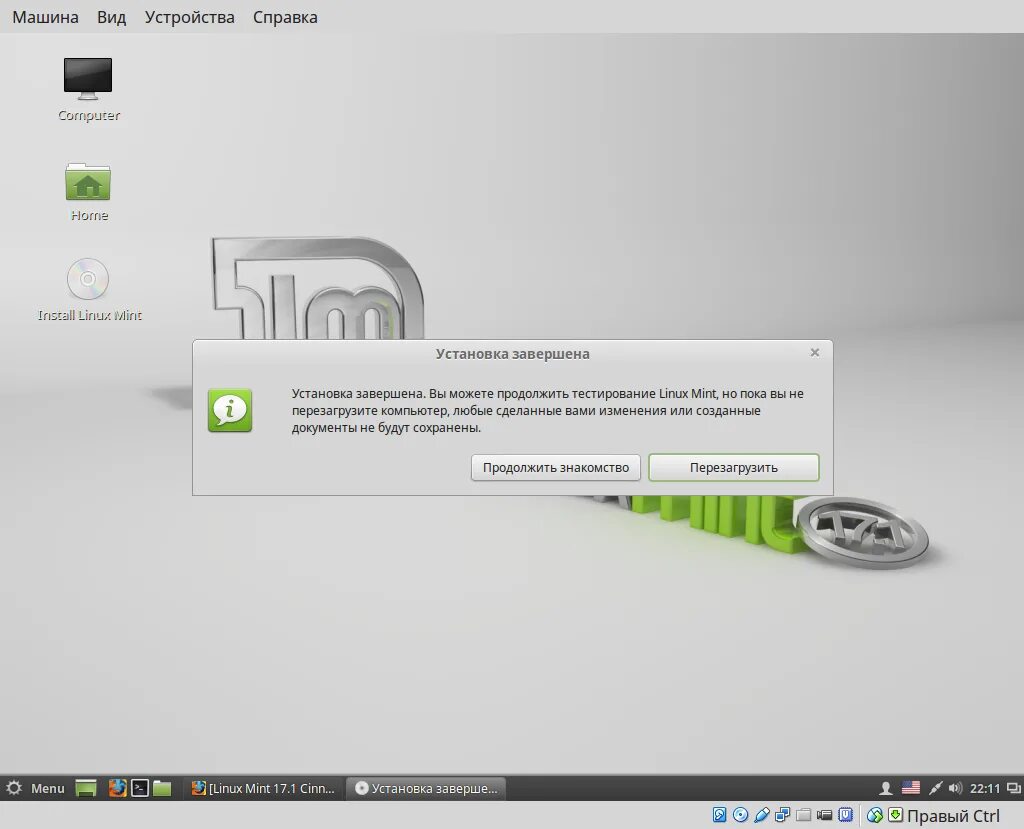Click the VirtualBox USB devices indicator
This screenshot has height=829, width=1024.
(761, 815)
